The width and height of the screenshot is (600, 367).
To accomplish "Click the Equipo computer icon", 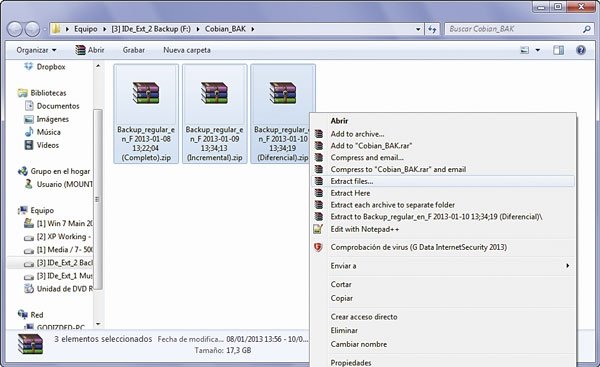I will [x=23, y=210].
